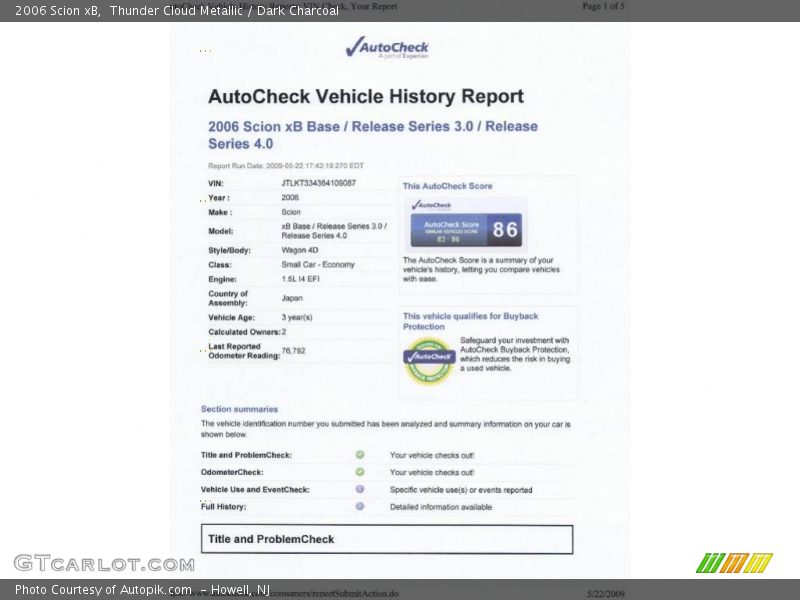Click the Buyback Protection seal icon
Screen dimensions: 800x600
tap(429, 360)
